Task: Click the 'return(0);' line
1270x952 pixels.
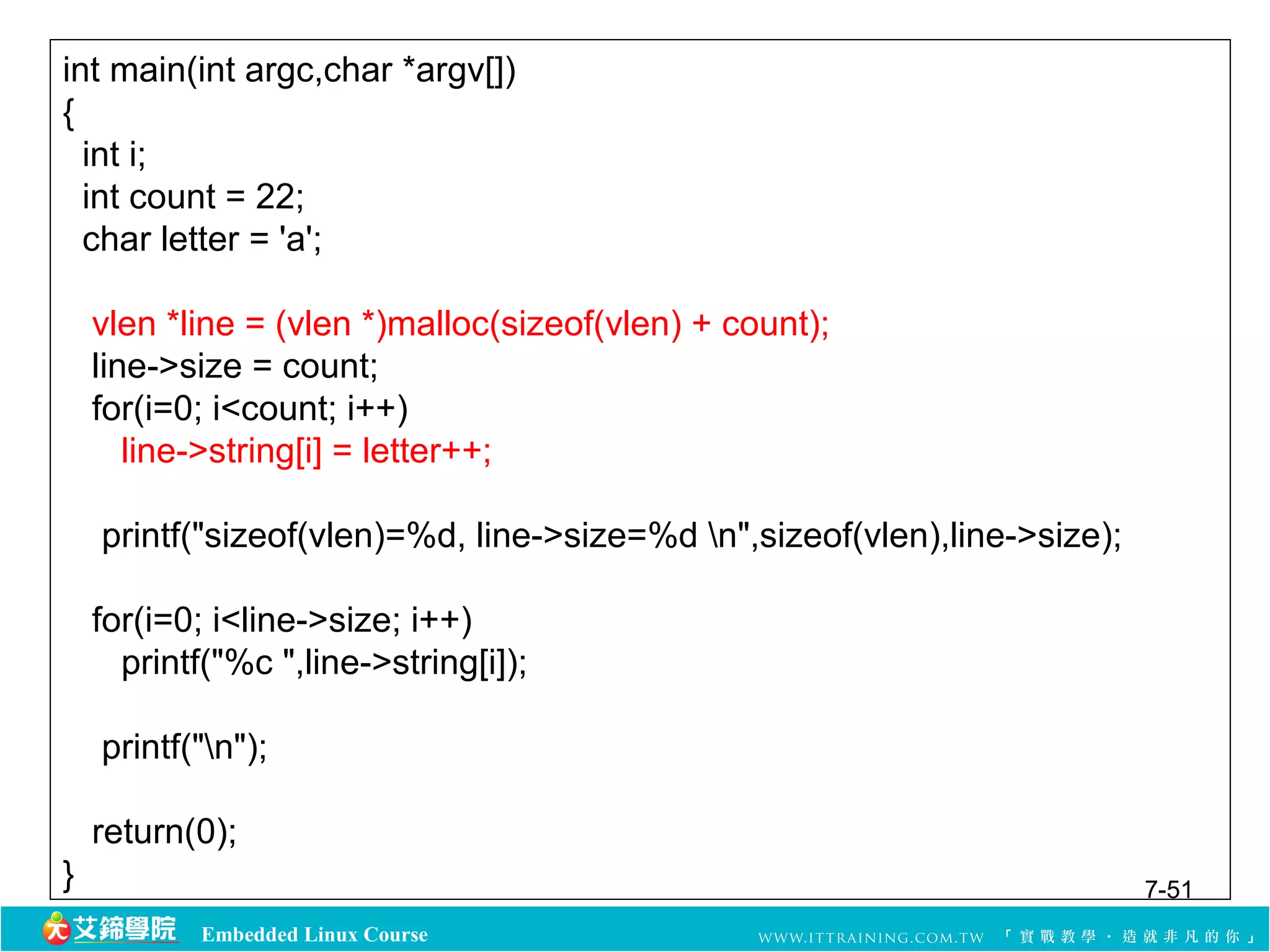Action: point(164,832)
